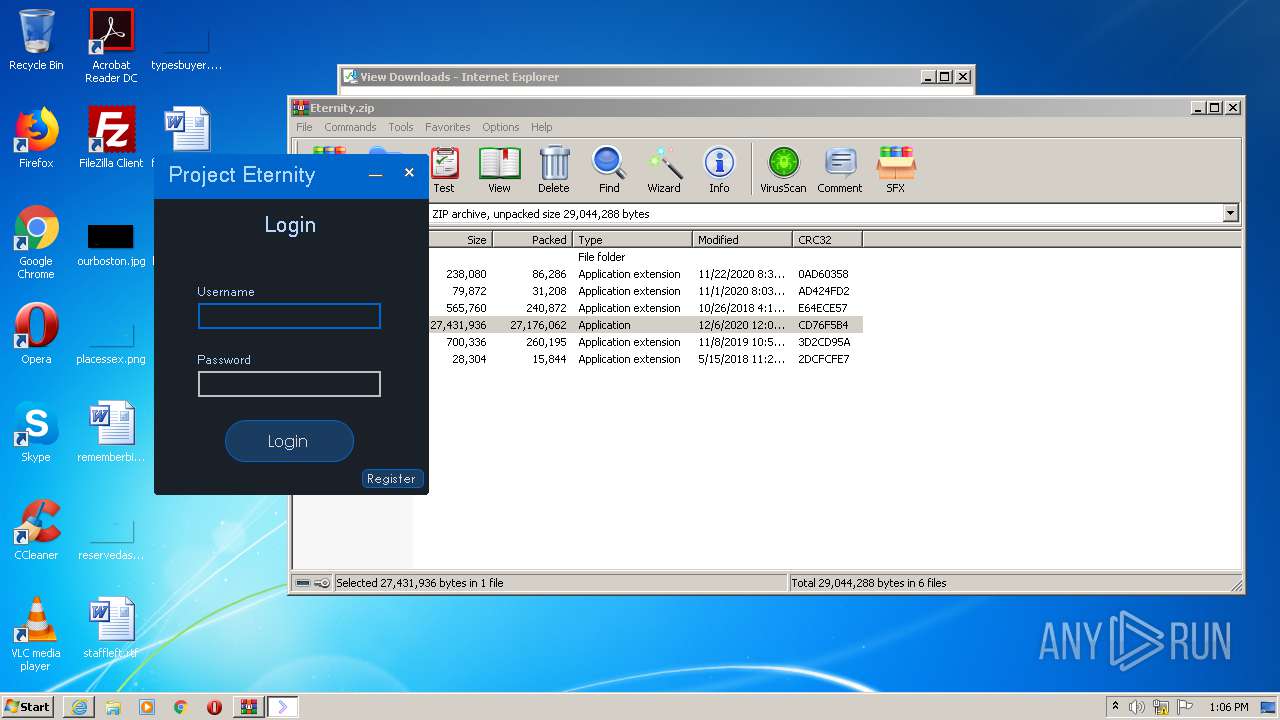Select stafflefttf document on desktop

111,628
